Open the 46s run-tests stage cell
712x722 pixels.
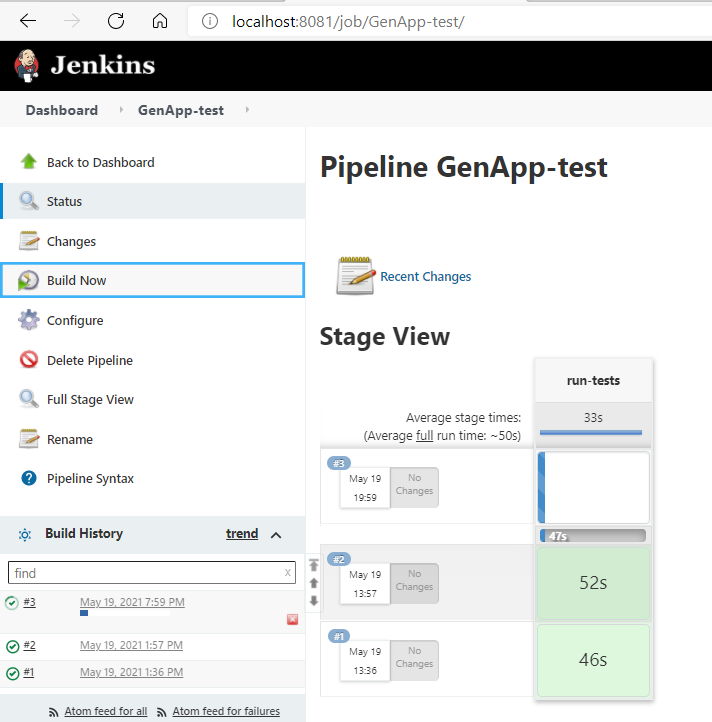tap(593, 660)
